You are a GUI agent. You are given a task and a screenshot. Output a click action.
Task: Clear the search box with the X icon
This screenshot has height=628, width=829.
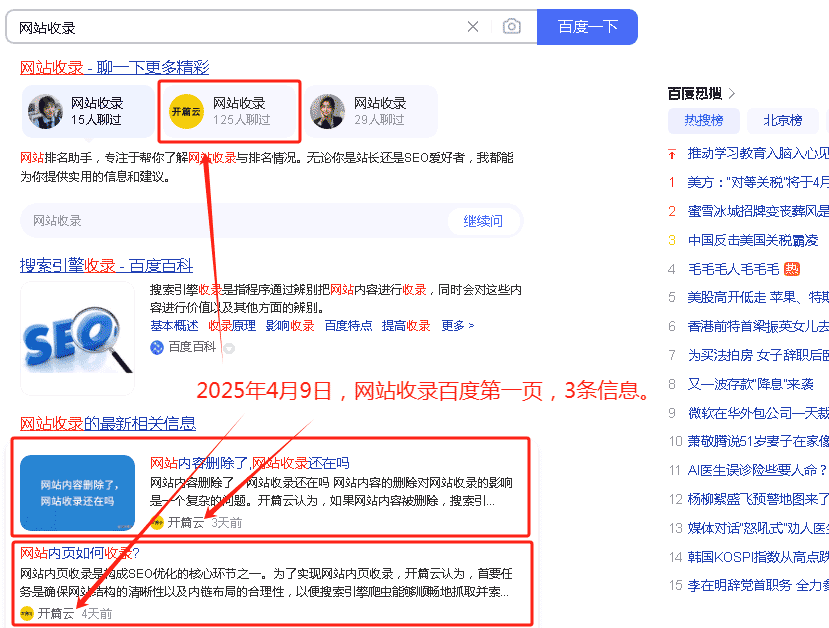pyautogui.click(x=473, y=27)
